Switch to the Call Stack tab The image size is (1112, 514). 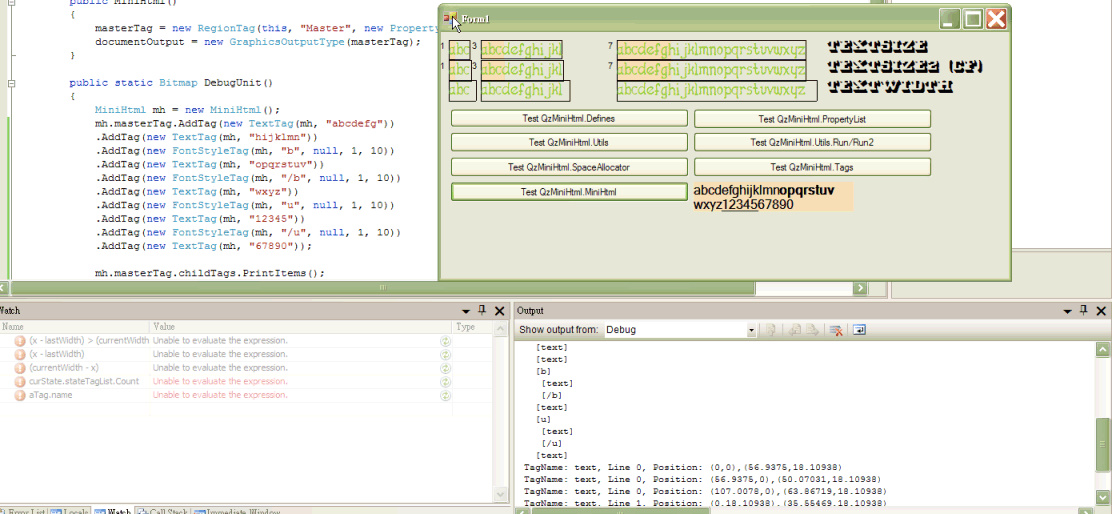(162, 511)
